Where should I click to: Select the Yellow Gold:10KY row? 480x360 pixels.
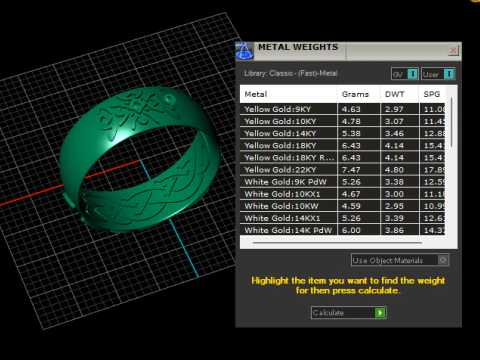[x=342, y=121]
